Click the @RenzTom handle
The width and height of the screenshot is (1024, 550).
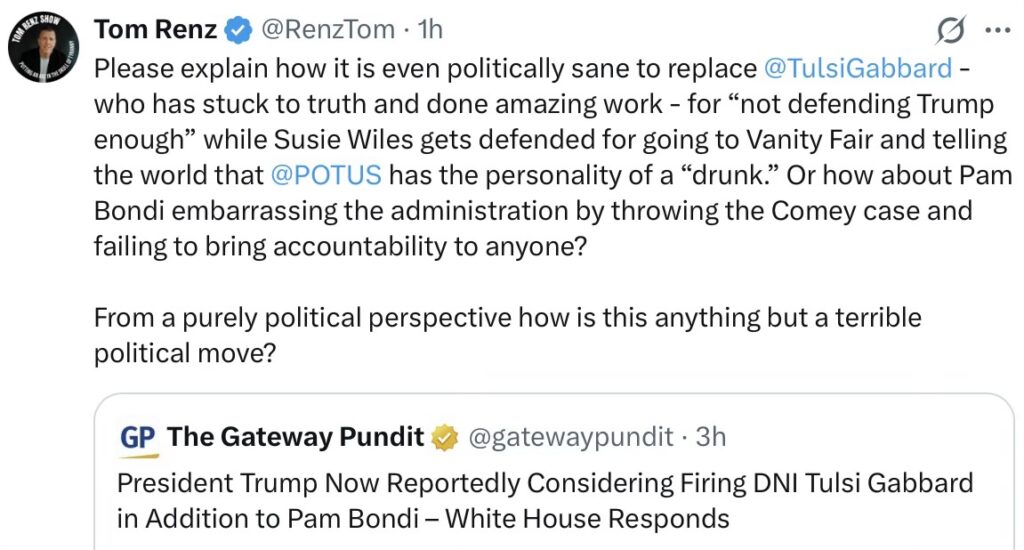[327, 31]
